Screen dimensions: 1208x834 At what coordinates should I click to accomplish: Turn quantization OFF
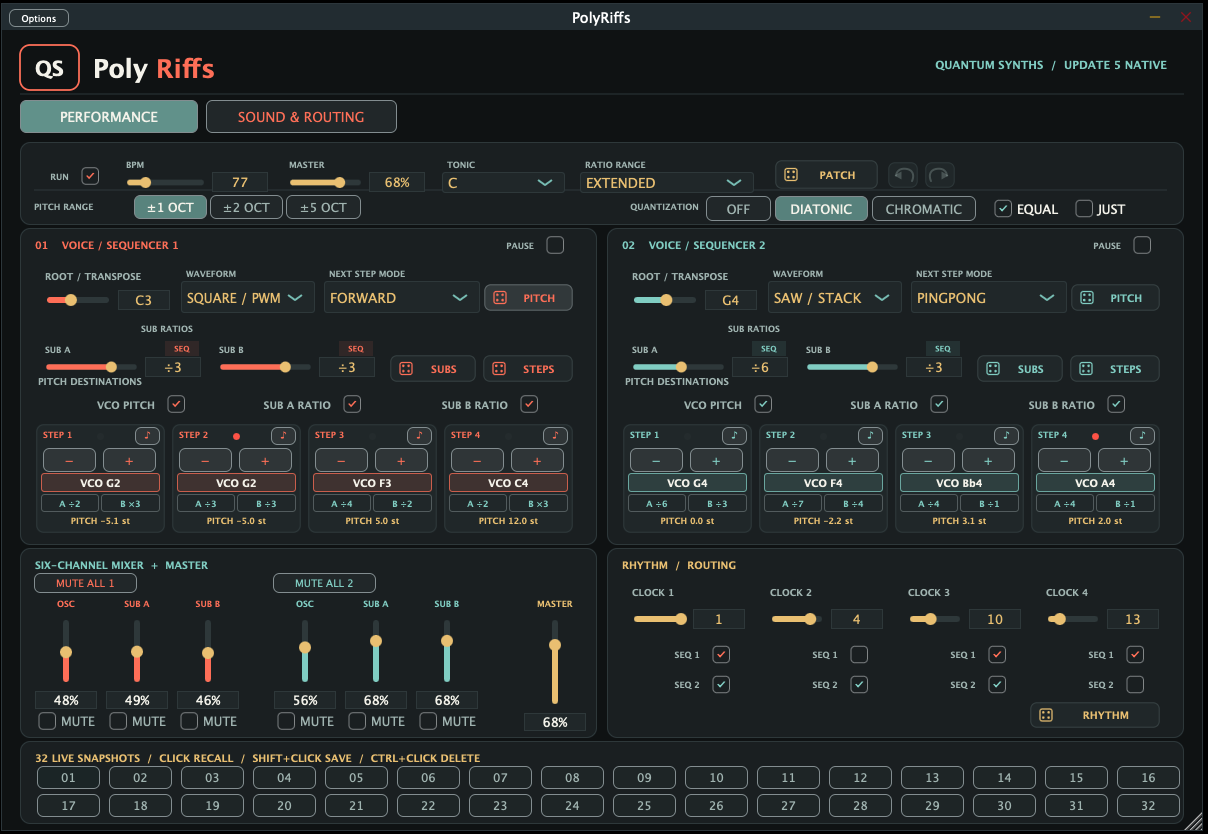738,209
